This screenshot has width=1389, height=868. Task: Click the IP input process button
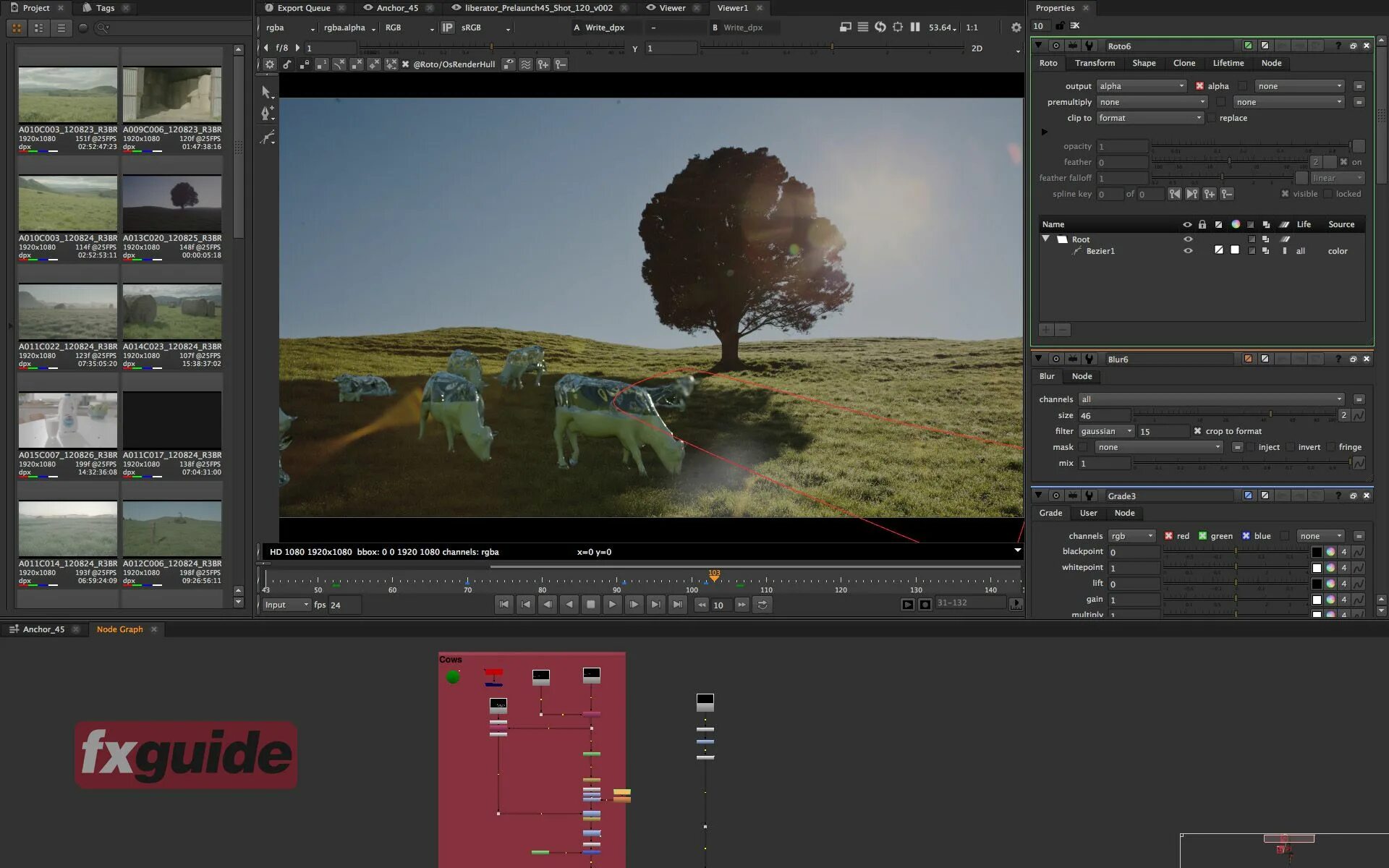click(447, 27)
